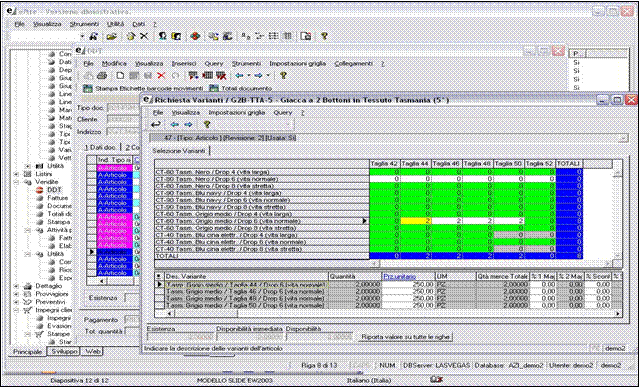Open the Collegamenti menu in the DDT window
This screenshot has height=388, width=640.
[353, 64]
